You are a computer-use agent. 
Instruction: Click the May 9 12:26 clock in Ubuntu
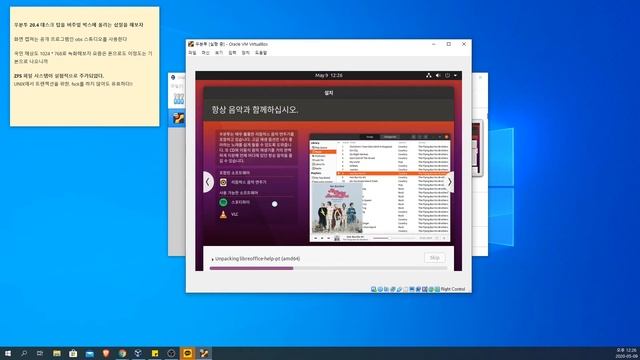coord(329,76)
